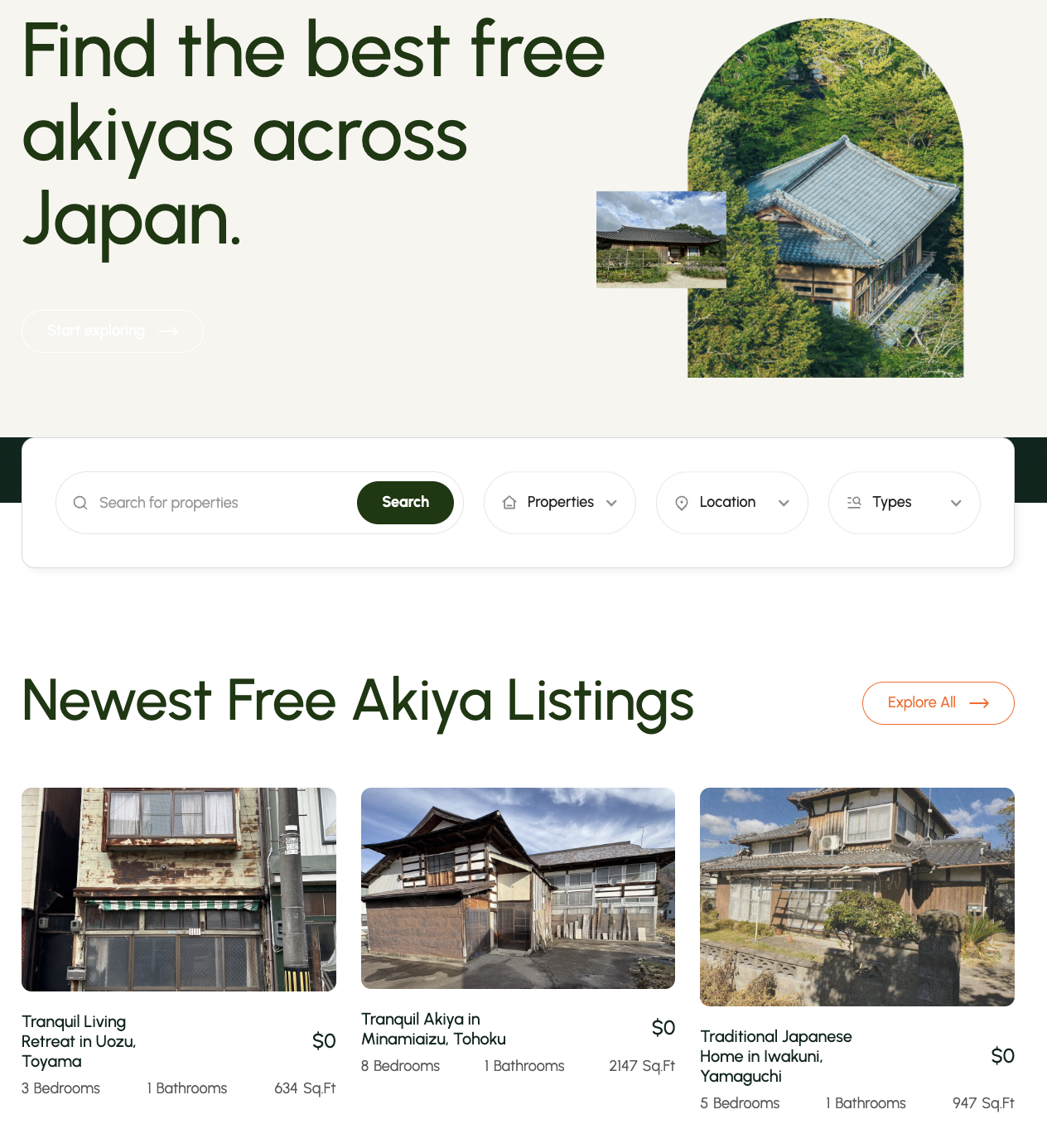Open Tranquil Living Retreat in Uozu photo

pos(179,890)
